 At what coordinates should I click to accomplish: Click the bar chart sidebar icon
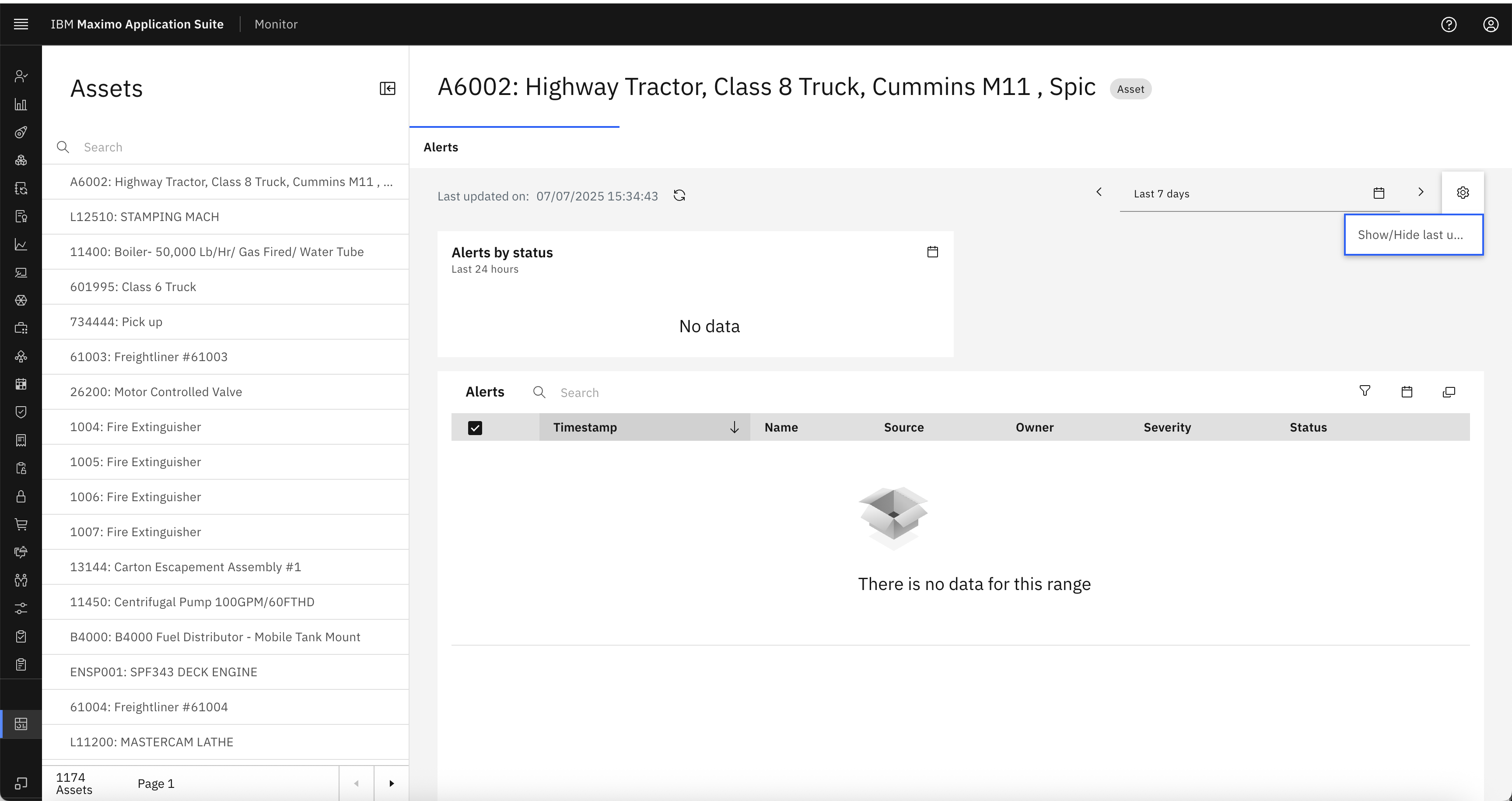coord(21,105)
